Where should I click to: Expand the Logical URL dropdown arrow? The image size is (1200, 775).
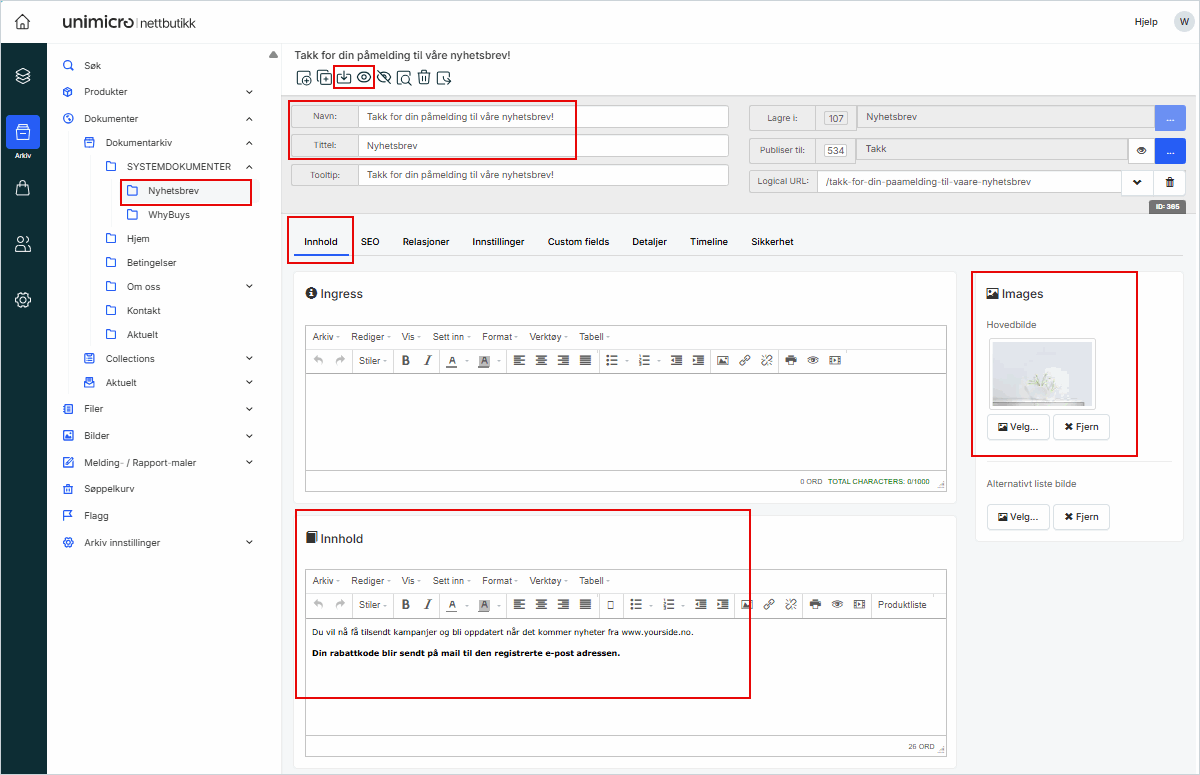coord(1136,182)
